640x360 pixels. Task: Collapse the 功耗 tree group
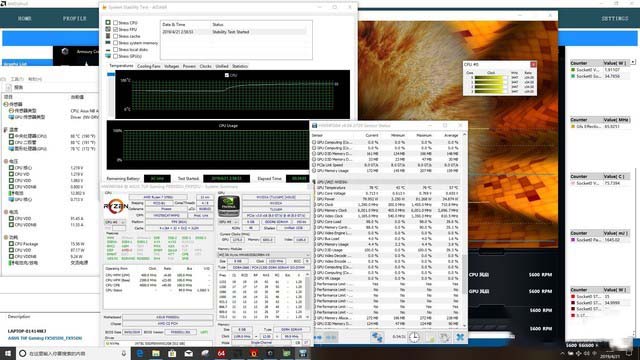pyautogui.click(x=6, y=237)
